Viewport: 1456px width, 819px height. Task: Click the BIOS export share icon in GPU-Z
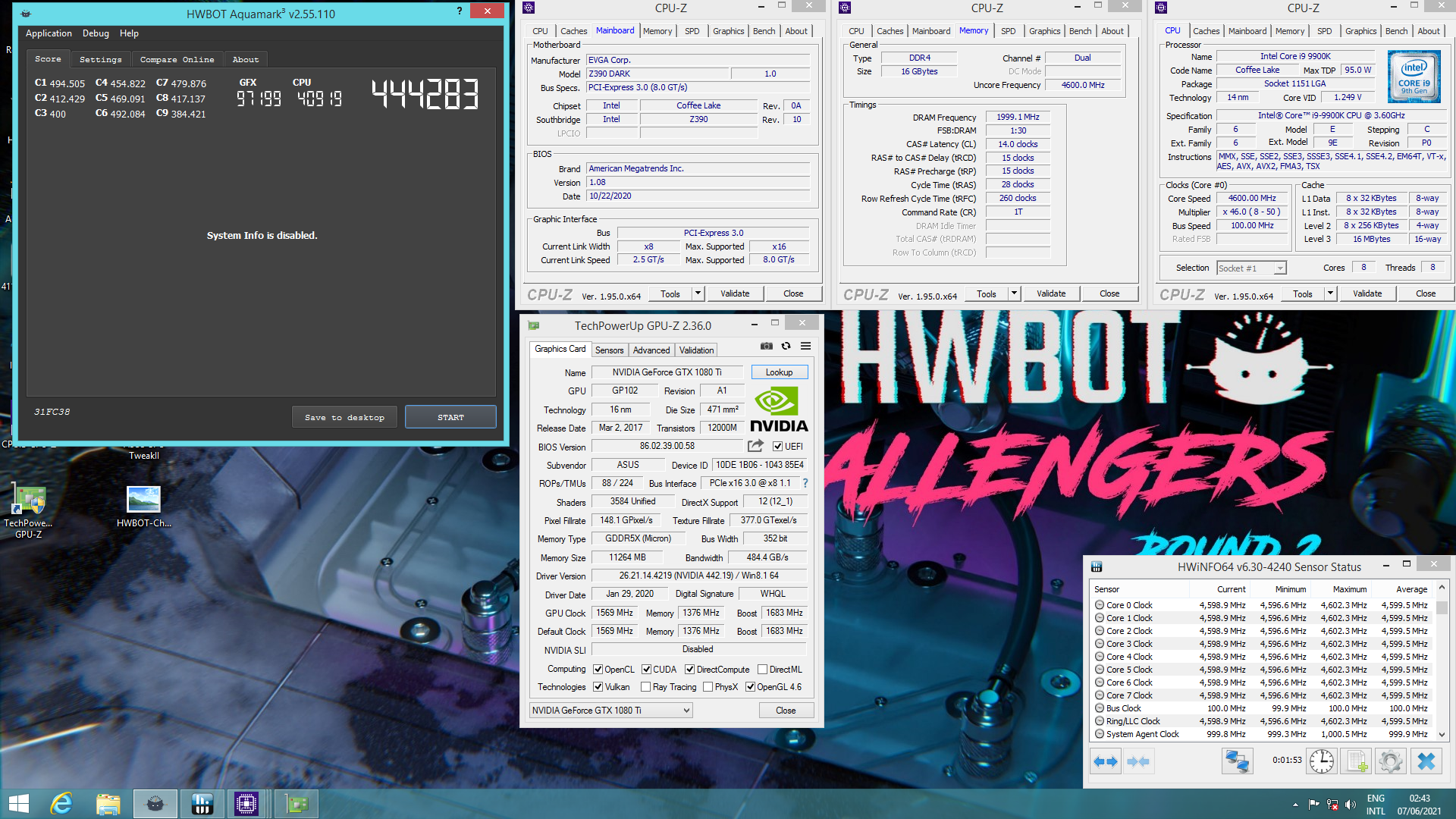(x=755, y=446)
